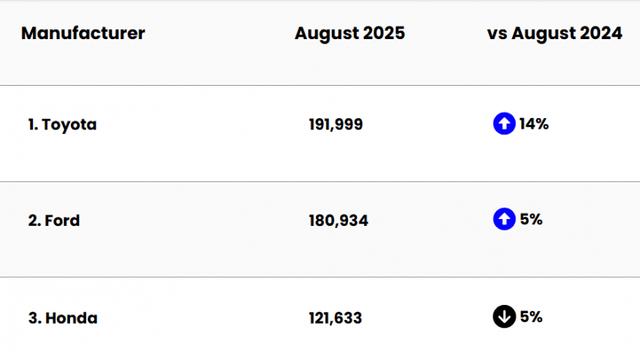Viewport: 640px width, 360px height.
Task: Click the 2. Ford manufacturer name
Action: [54, 220]
